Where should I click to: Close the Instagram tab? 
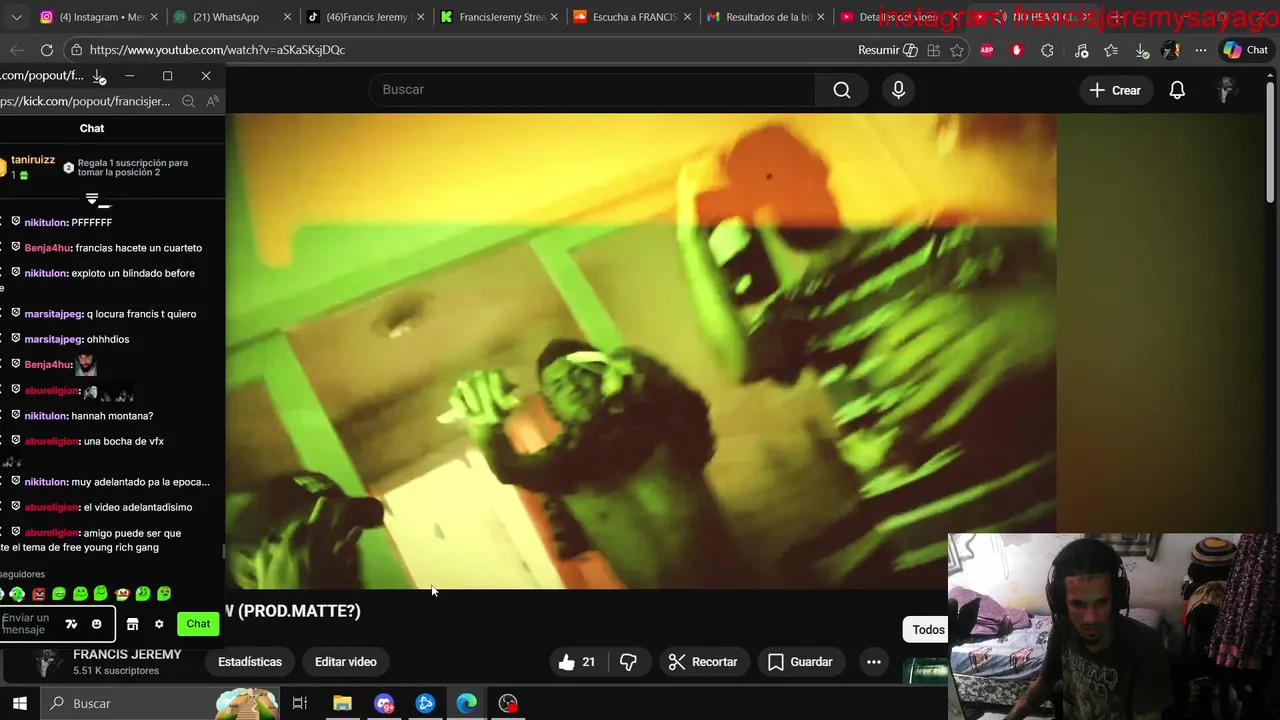(x=153, y=17)
